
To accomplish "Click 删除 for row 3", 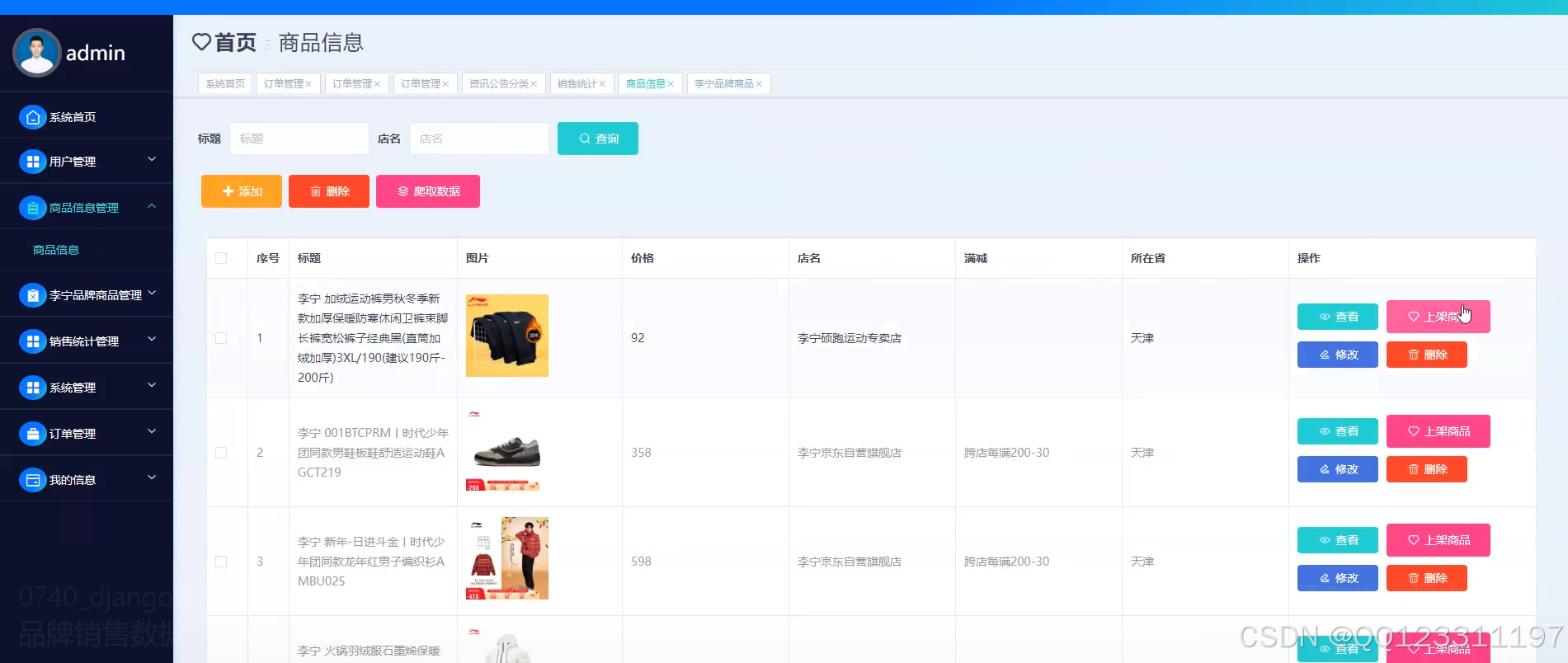I will [x=1427, y=578].
